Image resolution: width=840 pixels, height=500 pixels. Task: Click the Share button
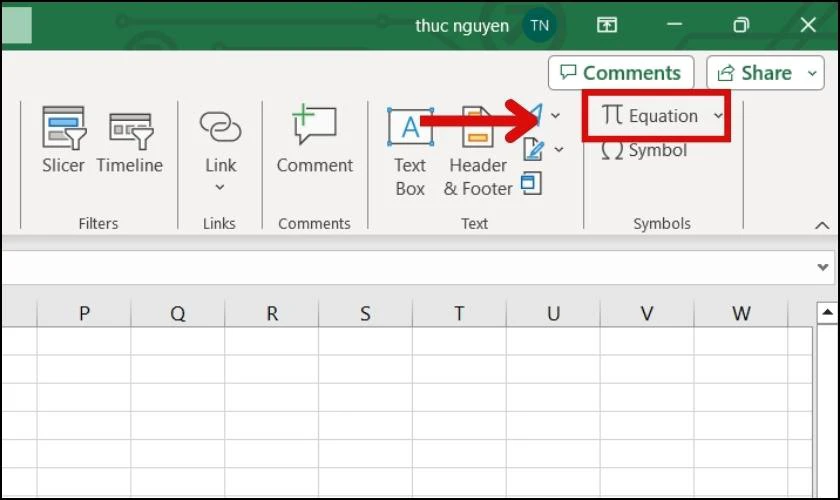(755, 73)
